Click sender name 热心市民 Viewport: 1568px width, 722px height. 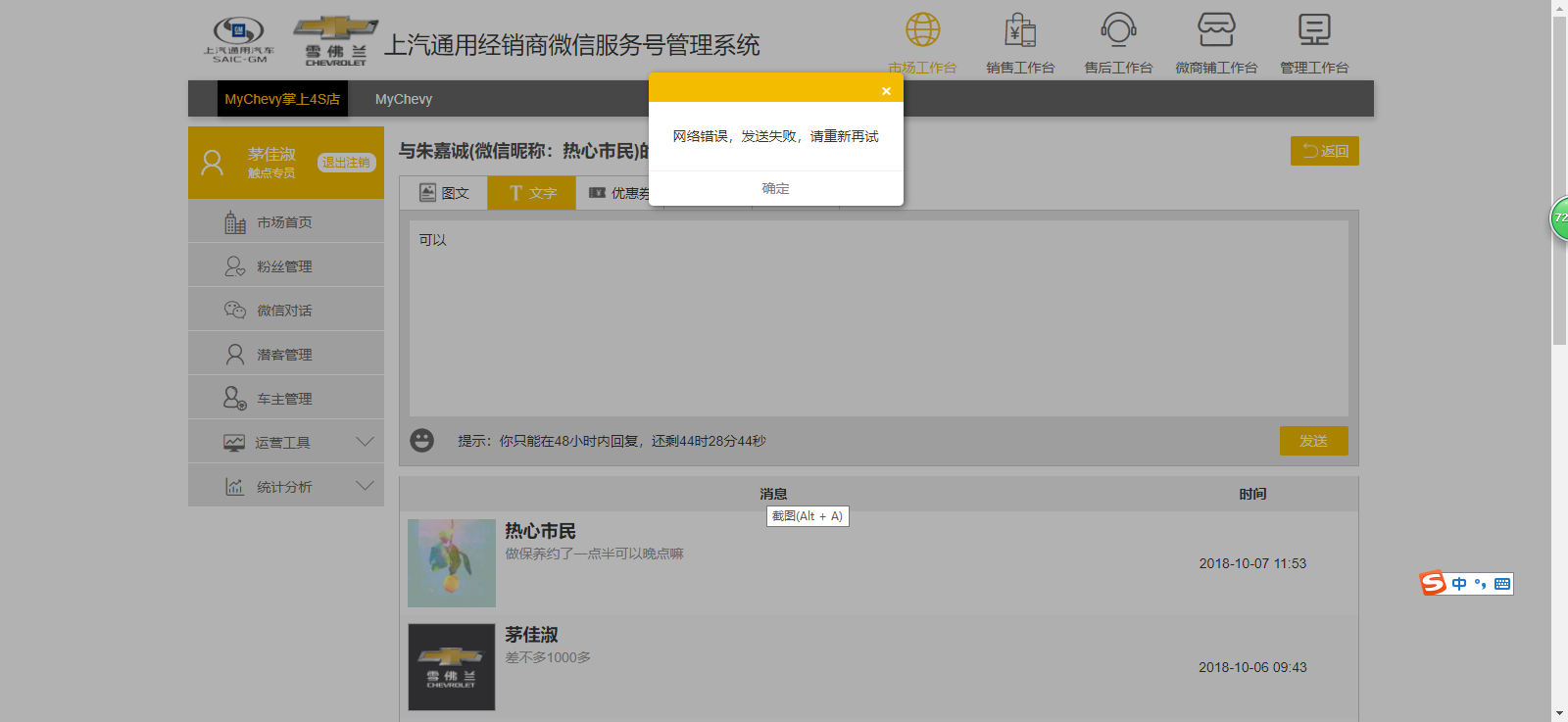540,531
